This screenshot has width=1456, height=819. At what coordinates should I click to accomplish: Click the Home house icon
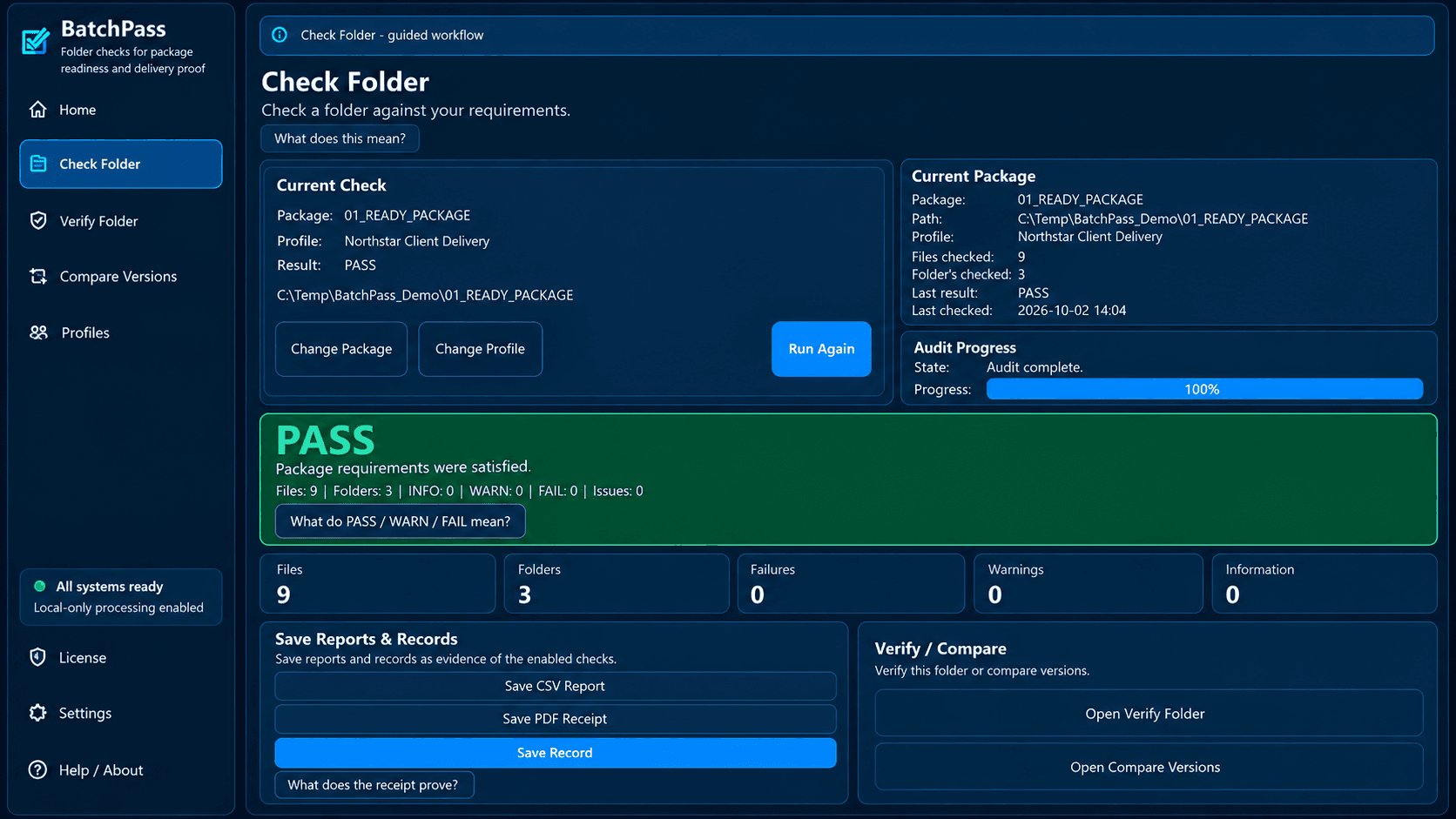click(37, 110)
